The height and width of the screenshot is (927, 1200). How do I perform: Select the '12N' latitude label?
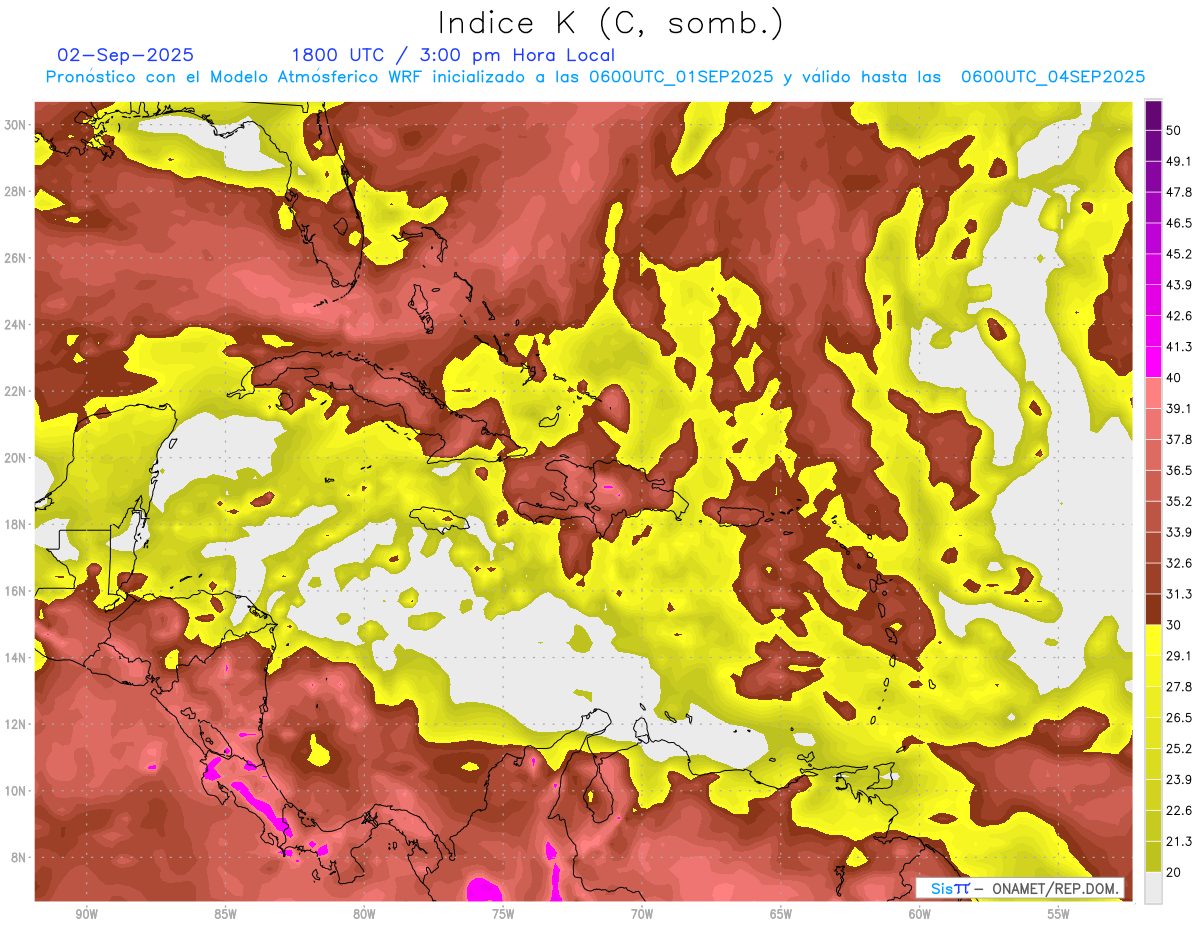click(16, 724)
